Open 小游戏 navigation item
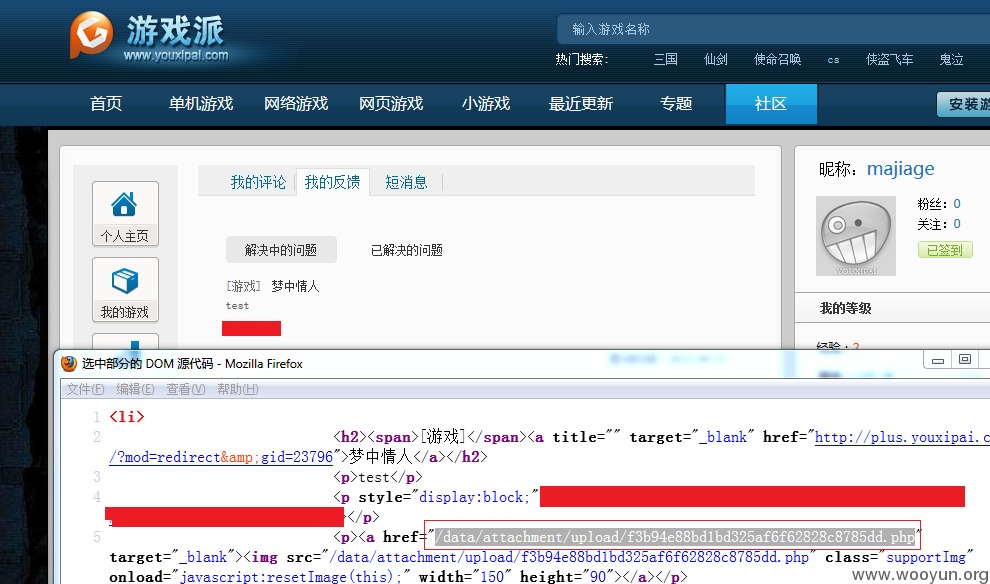 click(486, 104)
